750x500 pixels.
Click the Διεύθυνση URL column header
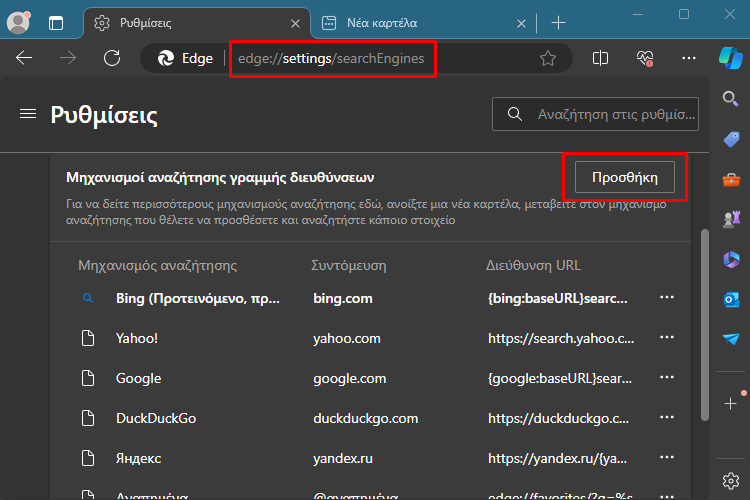(x=533, y=266)
